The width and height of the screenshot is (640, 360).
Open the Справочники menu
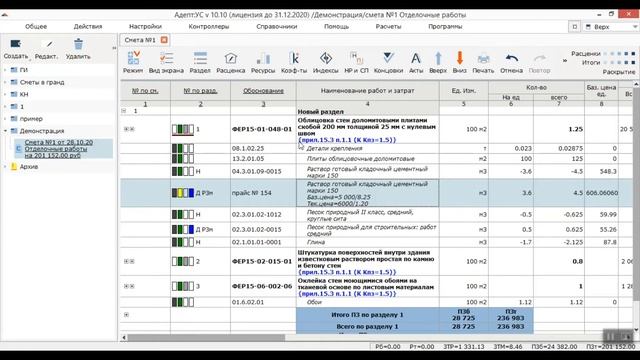click(276, 27)
